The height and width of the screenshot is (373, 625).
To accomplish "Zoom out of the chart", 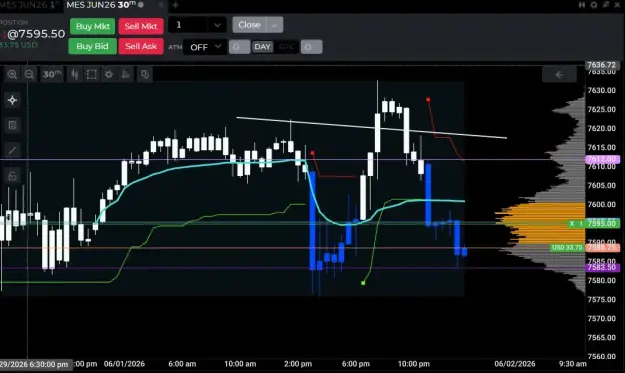I will (29, 75).
